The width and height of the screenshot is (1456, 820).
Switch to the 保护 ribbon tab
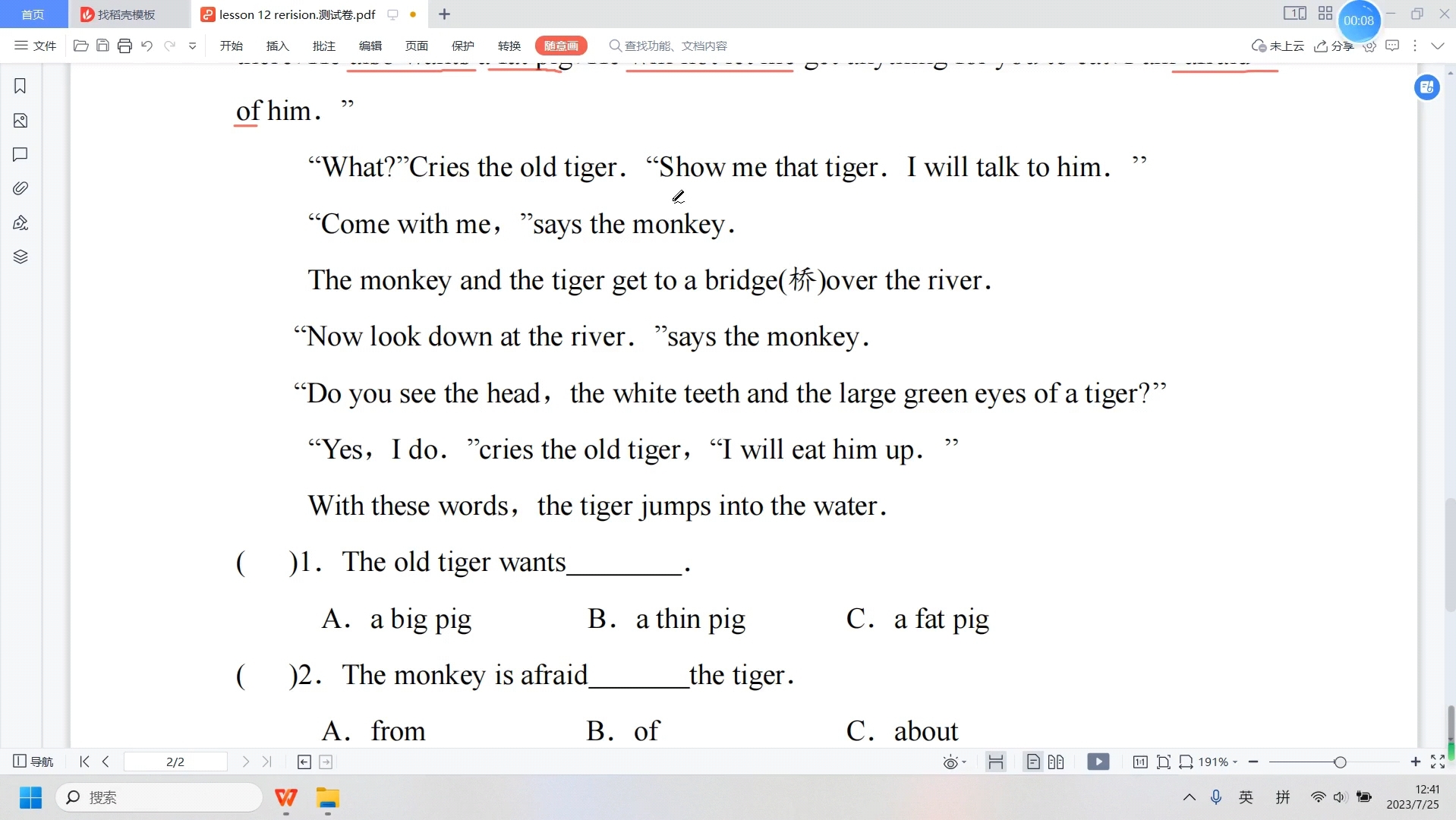[x=463, y=46]
